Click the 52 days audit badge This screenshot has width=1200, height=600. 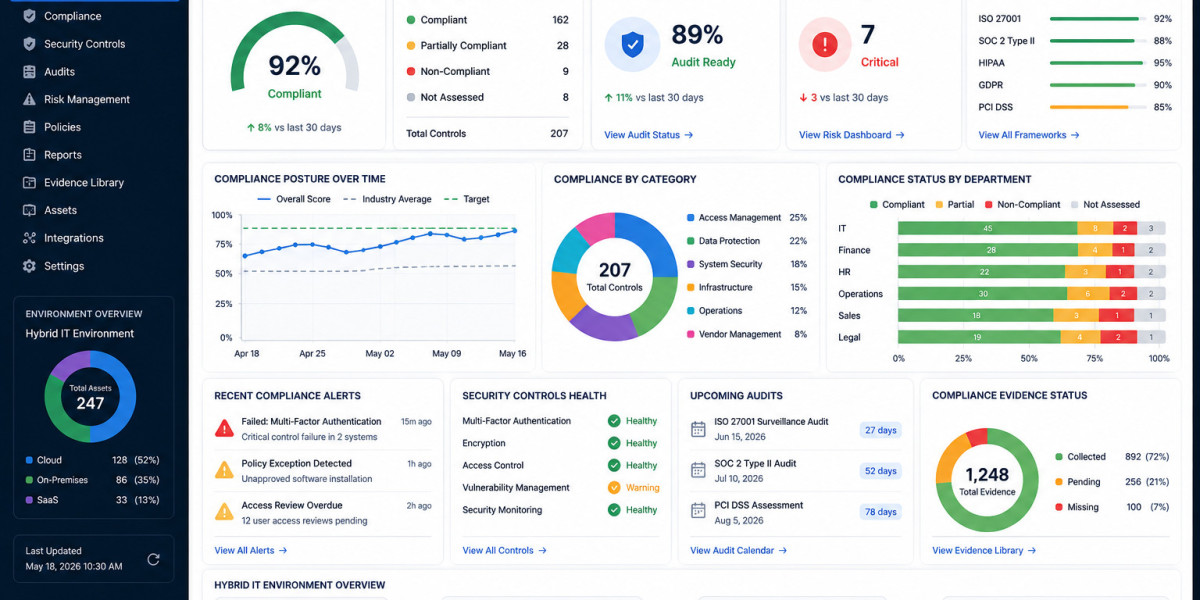pyautogui.click(x=881, y=471)
